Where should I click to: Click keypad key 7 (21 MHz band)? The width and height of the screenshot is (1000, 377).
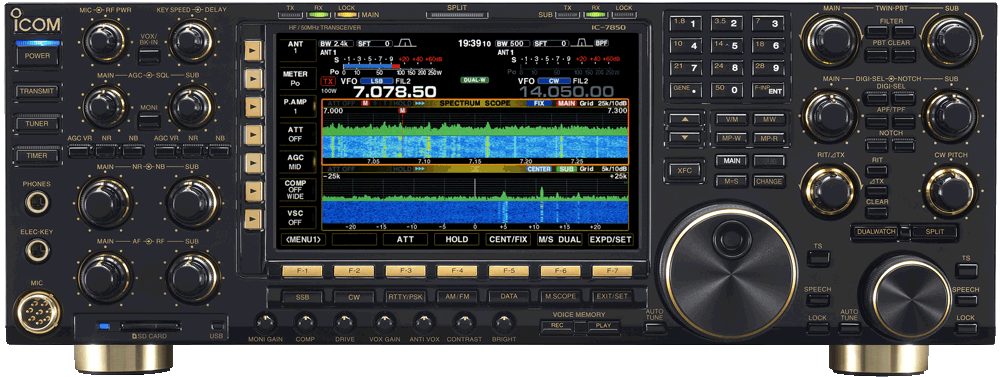686,68
